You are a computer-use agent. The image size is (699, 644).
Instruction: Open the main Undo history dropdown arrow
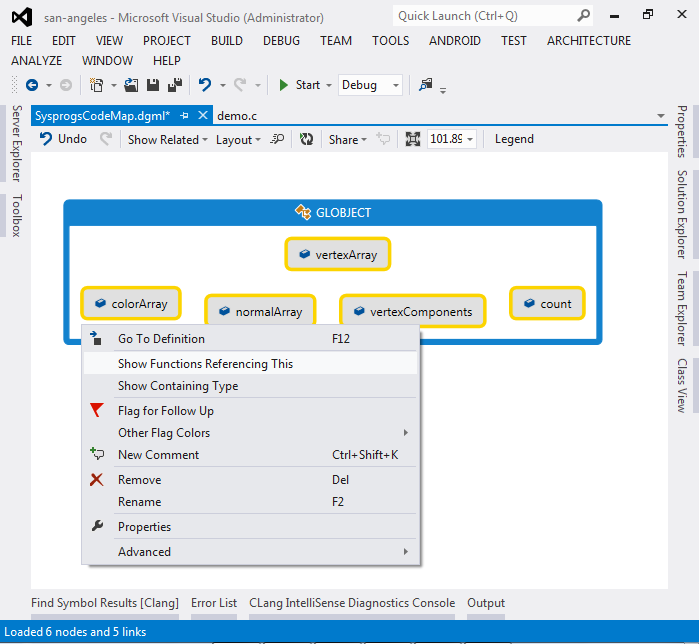click(222, 85)
